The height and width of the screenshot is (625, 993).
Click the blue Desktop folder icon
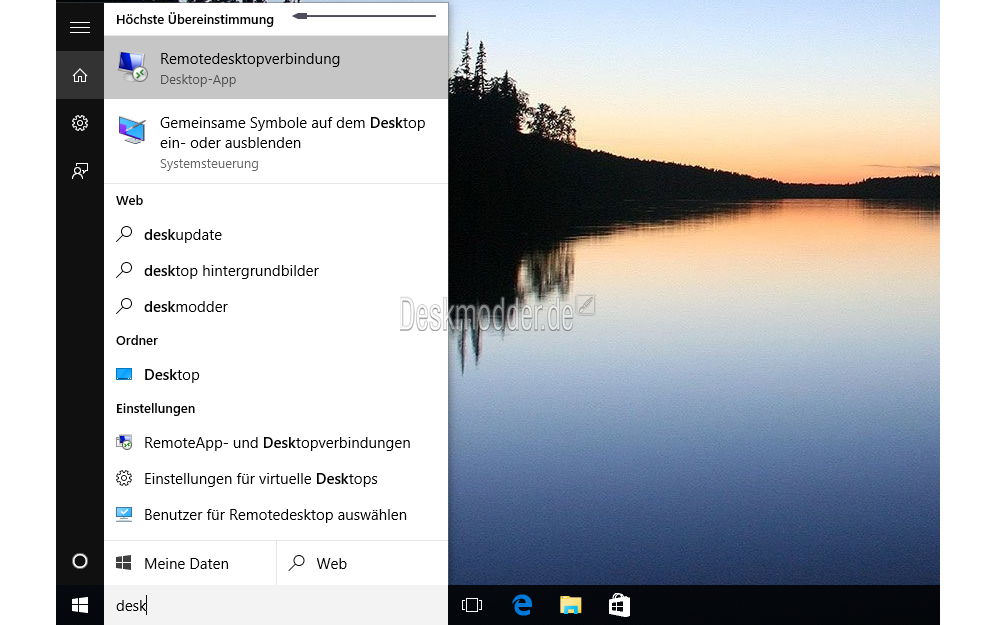[124, 374]
